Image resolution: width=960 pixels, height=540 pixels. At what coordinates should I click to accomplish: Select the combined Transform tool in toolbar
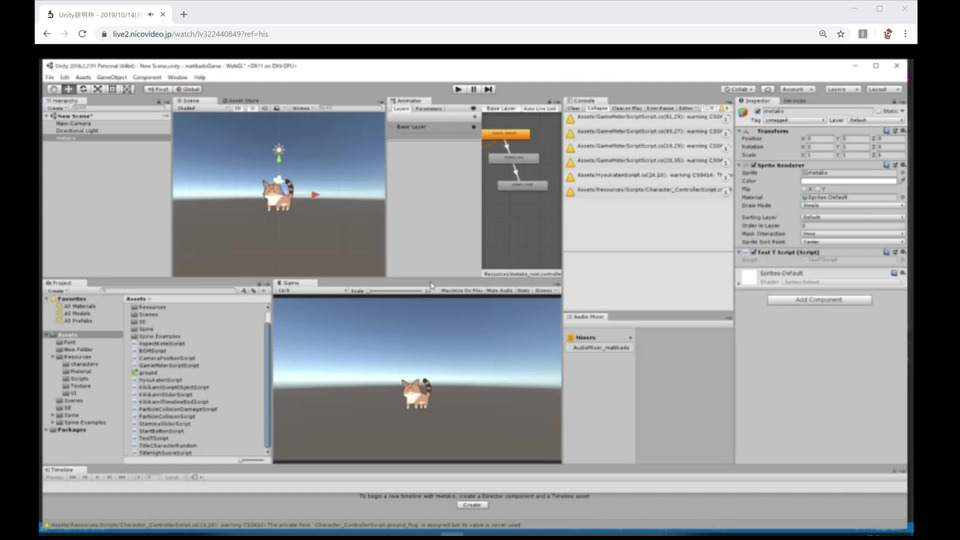127,89
